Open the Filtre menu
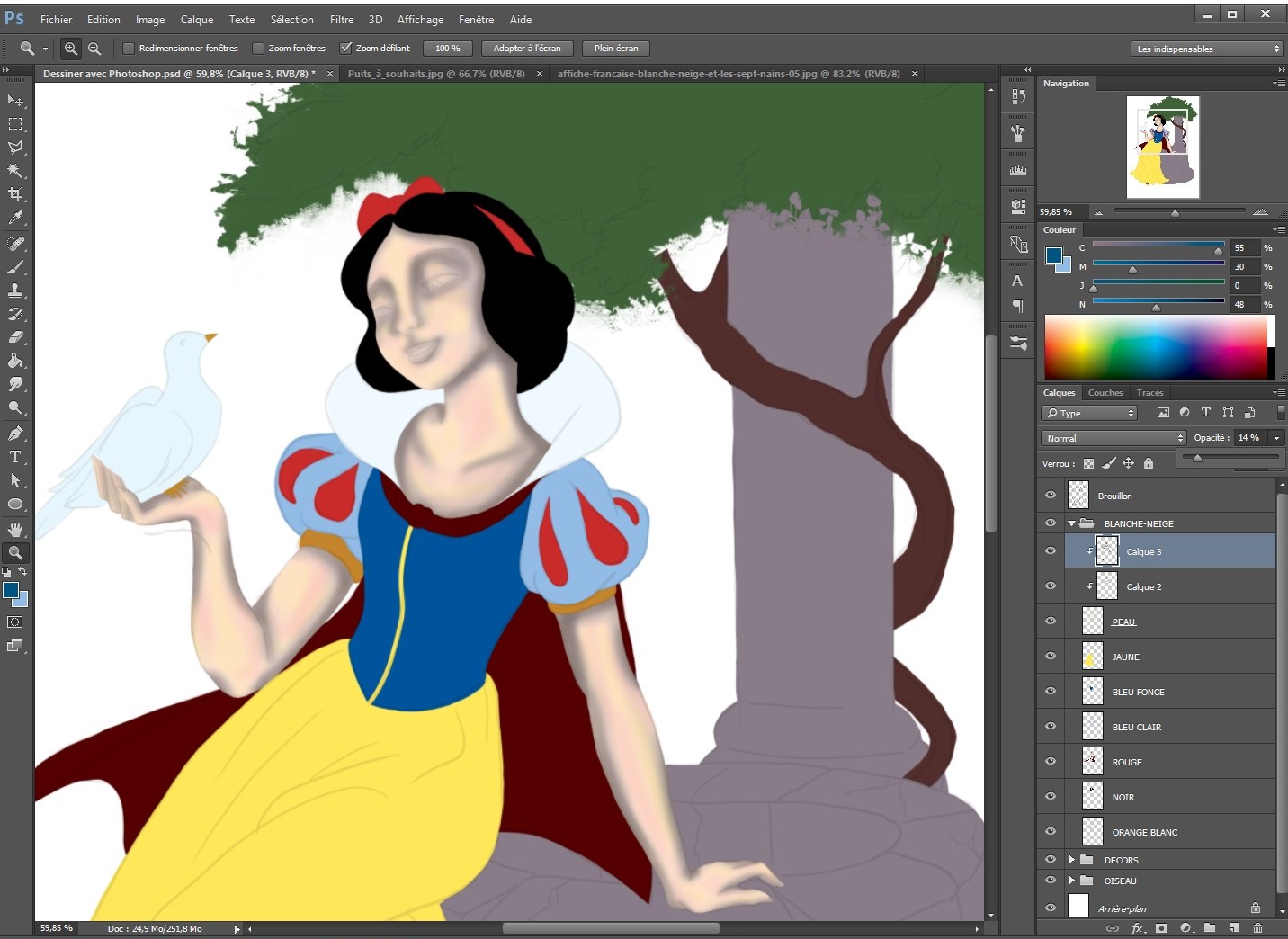This screenshot has width=1288, height=939. pyautogui.click(x=342, y=19)
